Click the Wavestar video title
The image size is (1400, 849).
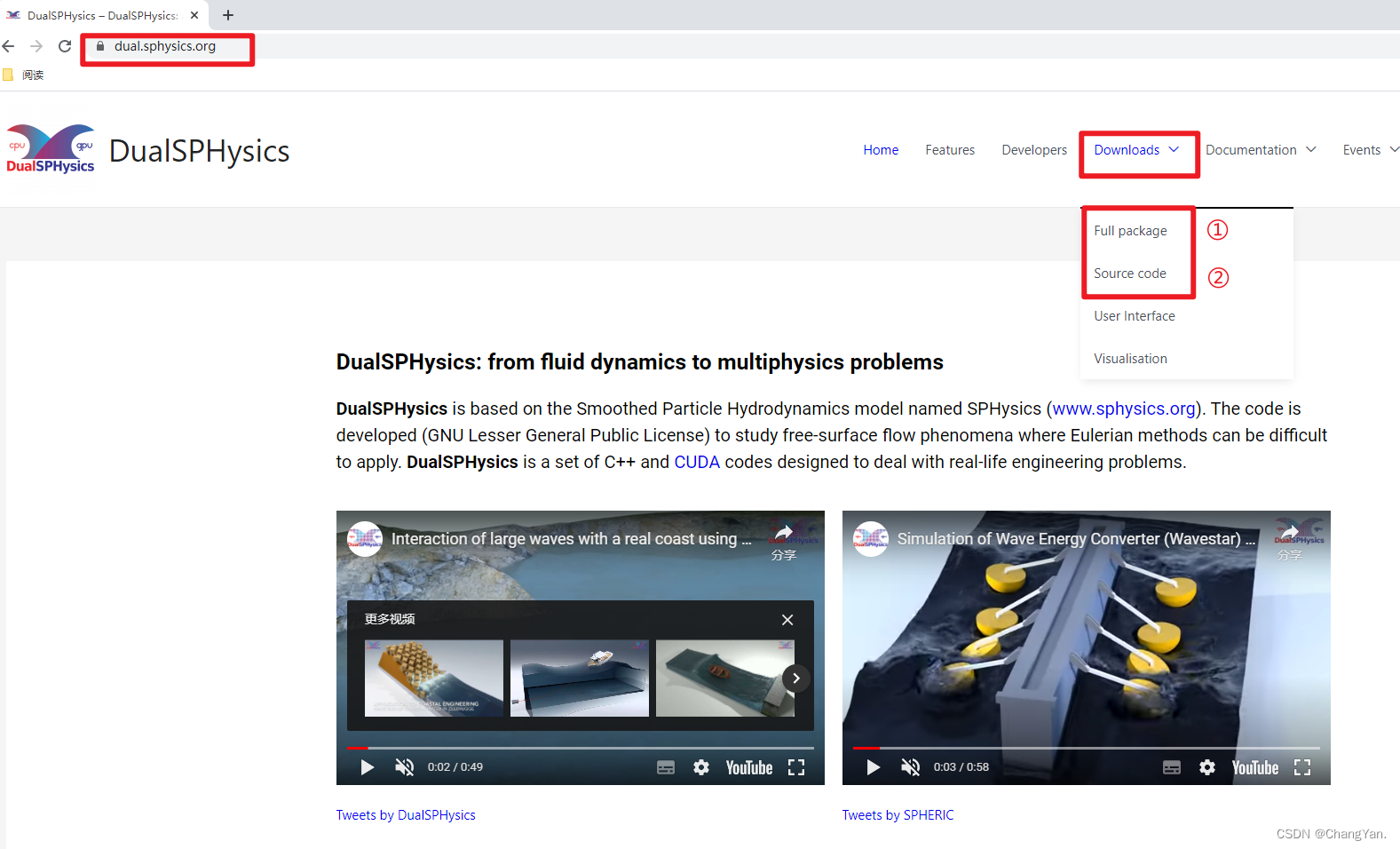[x=1076, y=539]
